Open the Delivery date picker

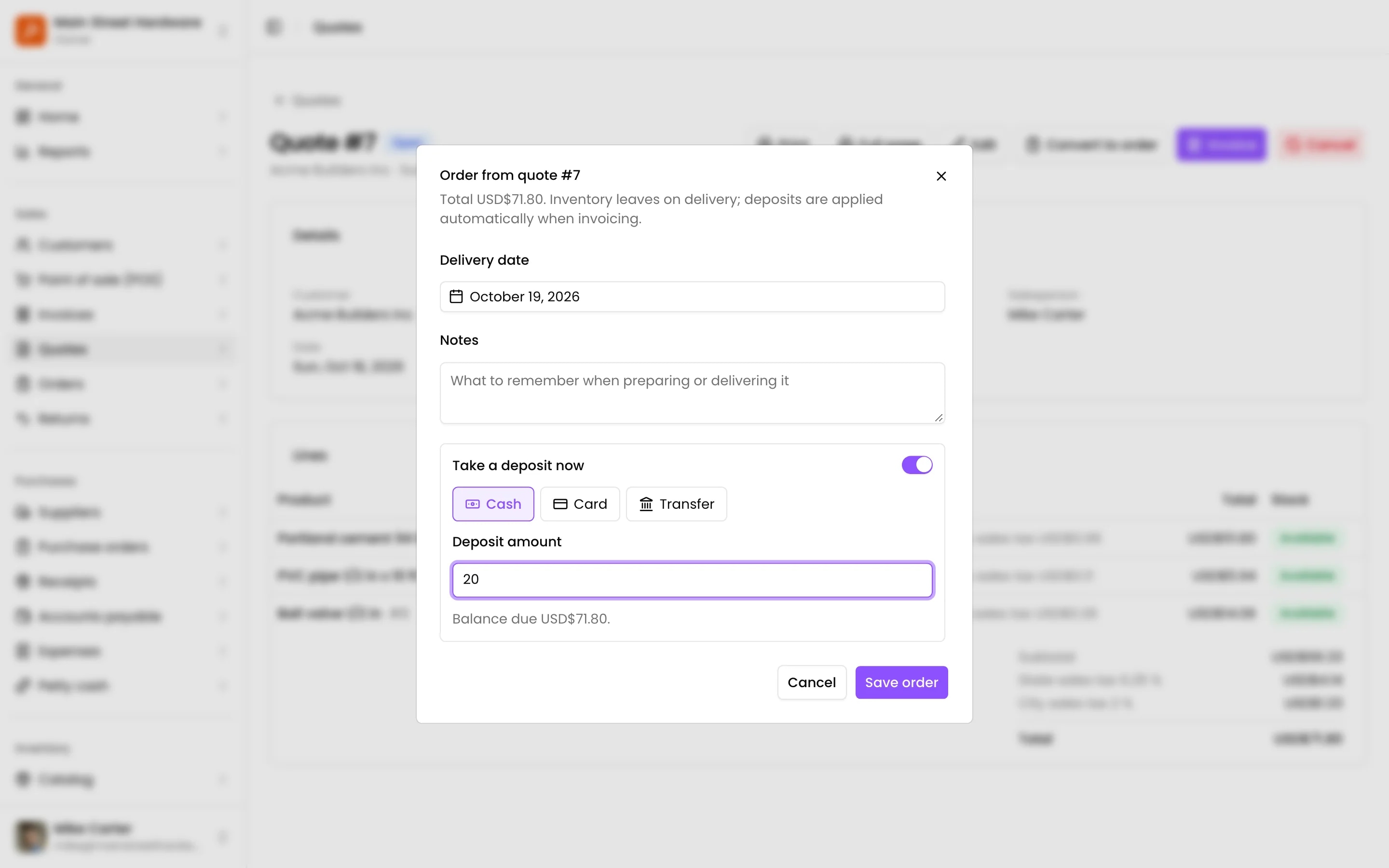[x=692, y=297]
